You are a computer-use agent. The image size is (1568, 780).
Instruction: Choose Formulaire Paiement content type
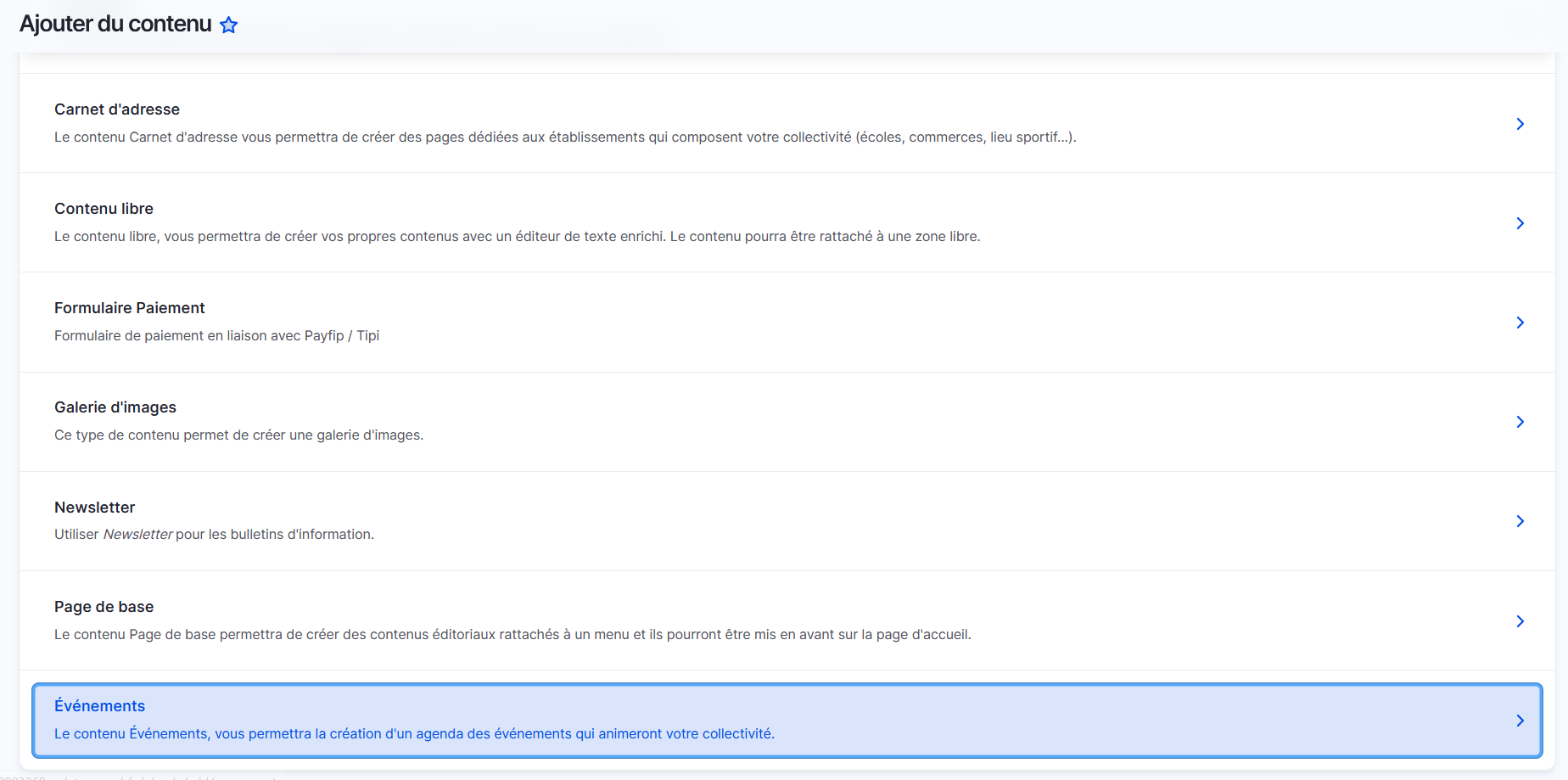click(x=129, y=308)
